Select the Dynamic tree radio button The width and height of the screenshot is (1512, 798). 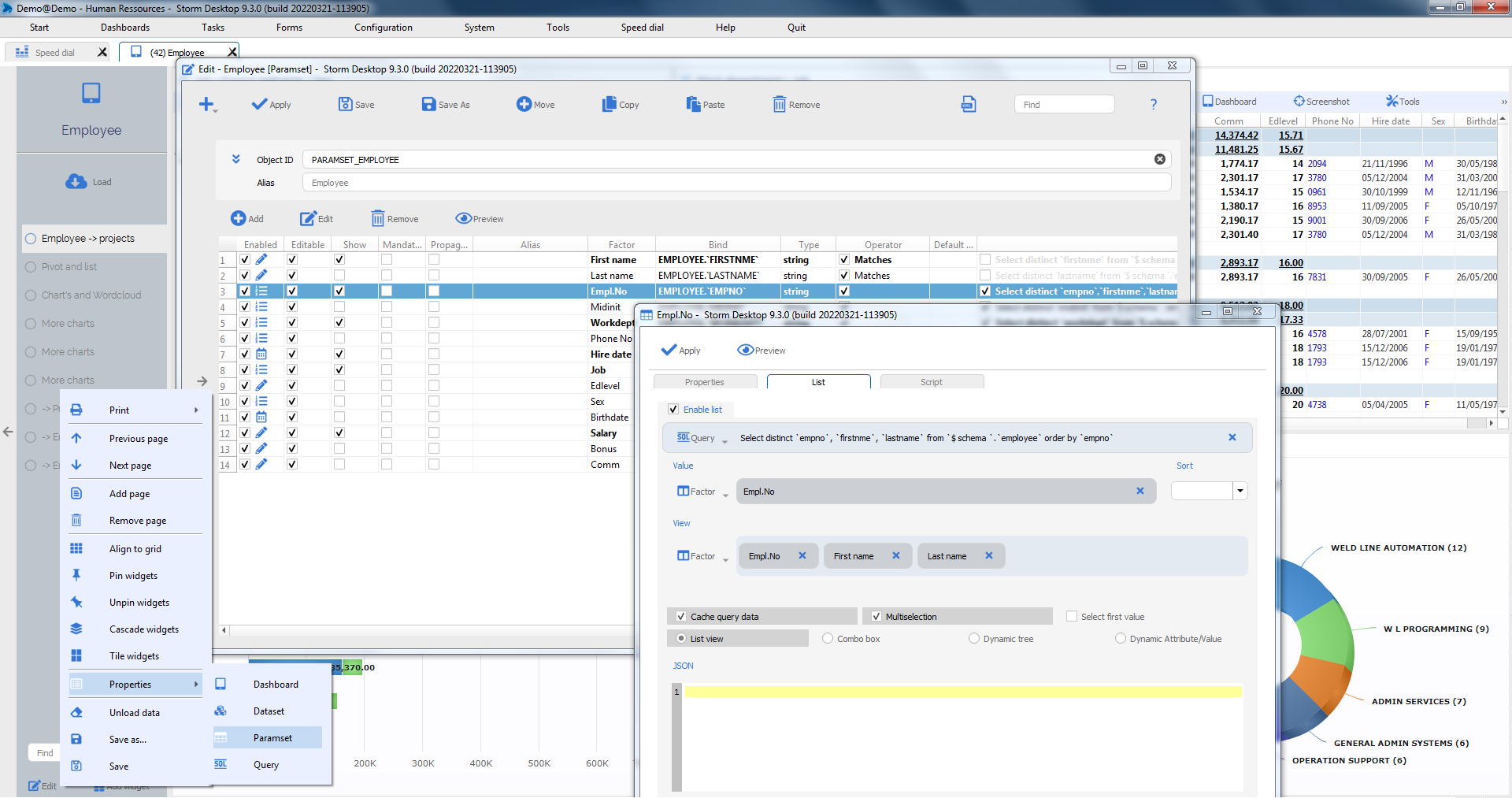(974, 638)
